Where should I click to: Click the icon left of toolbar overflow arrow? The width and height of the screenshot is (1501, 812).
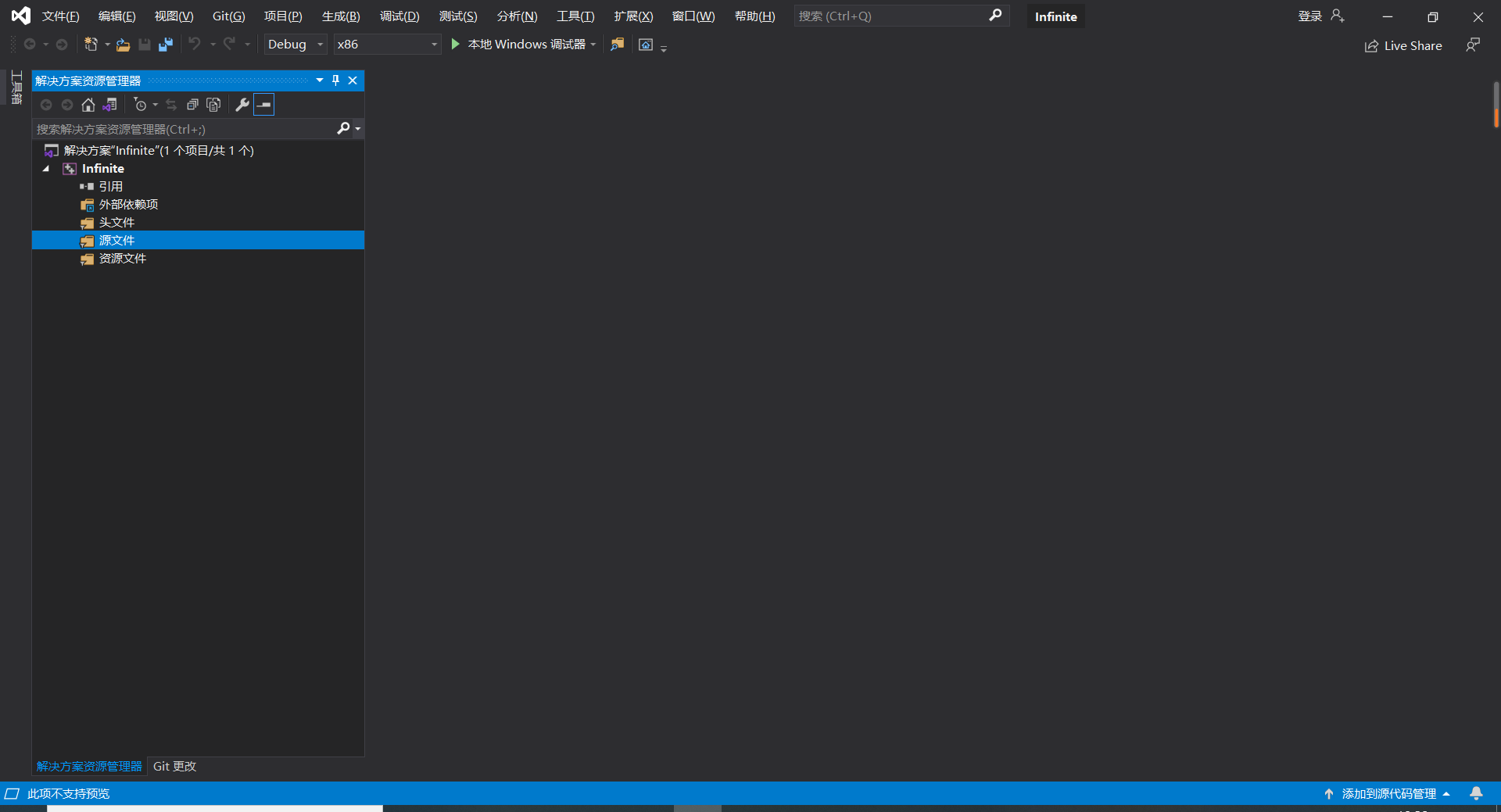646,45
